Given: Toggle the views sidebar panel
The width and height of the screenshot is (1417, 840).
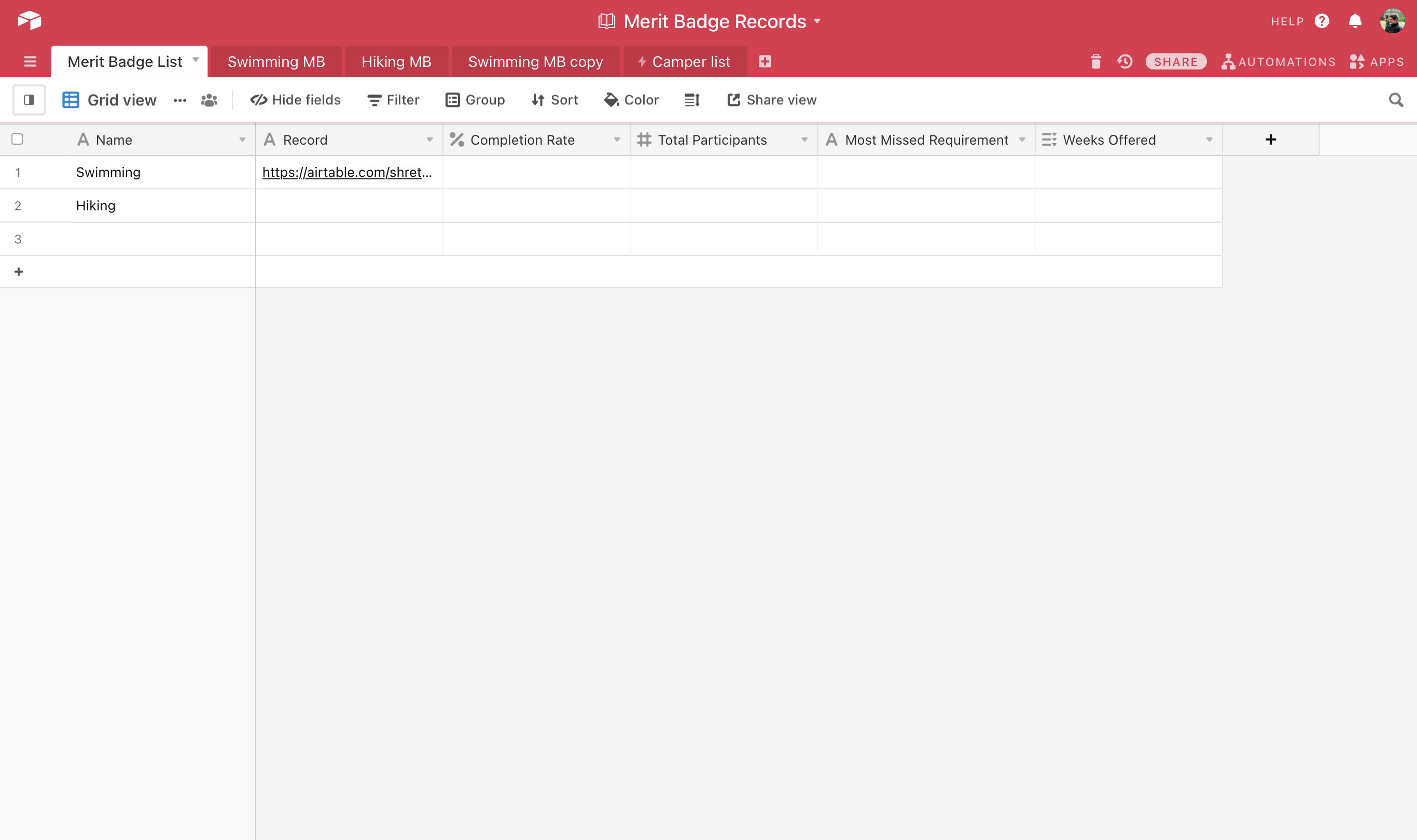Looking at the screenshot, I should pyautogui.click(x=29, y=100).
